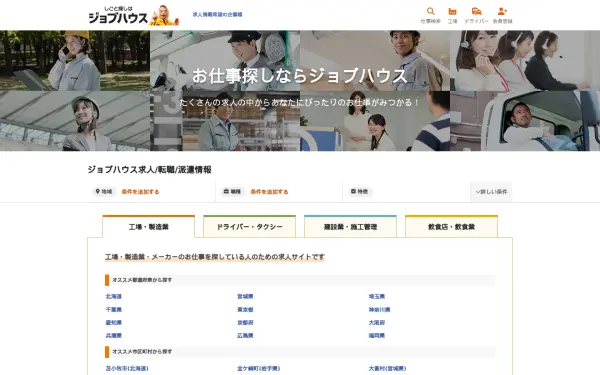The image size is (600, 375).
Task: Click the ジョブハウス求人/転職/派遣情報 heading
Action: [x=150, y=170]
